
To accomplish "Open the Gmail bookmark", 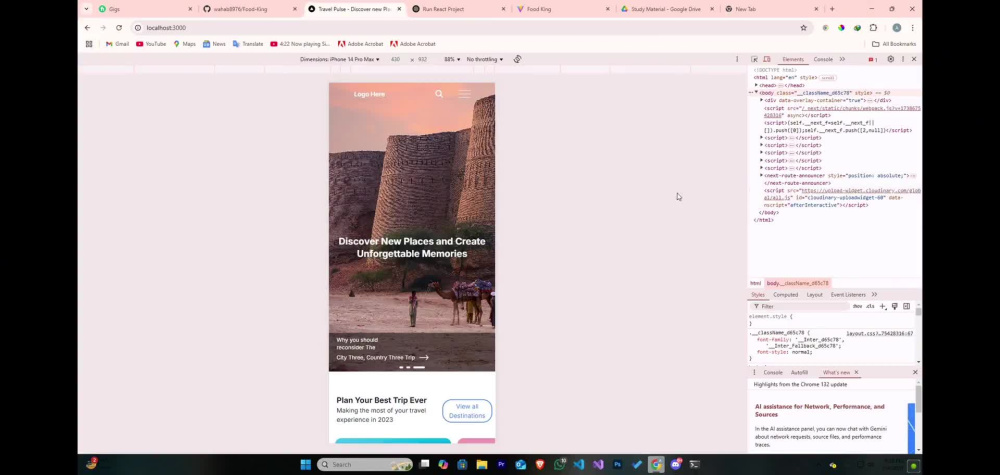I will 117,44.
